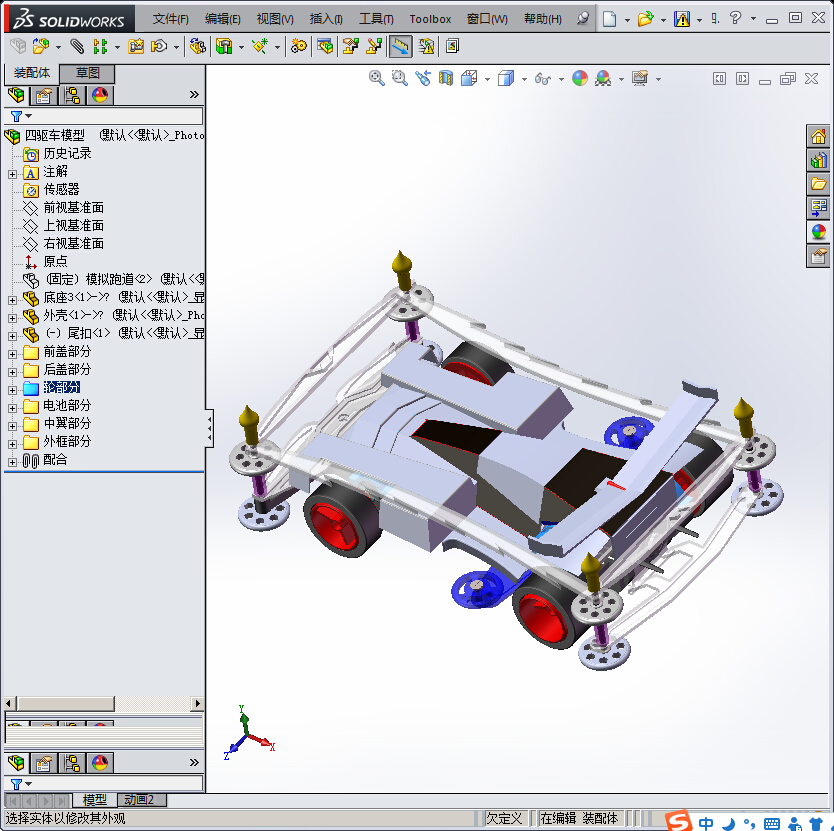Screen dimensions: 834x831
Task: Switch to the 装配体 tab
Action: tap(31, 73)
